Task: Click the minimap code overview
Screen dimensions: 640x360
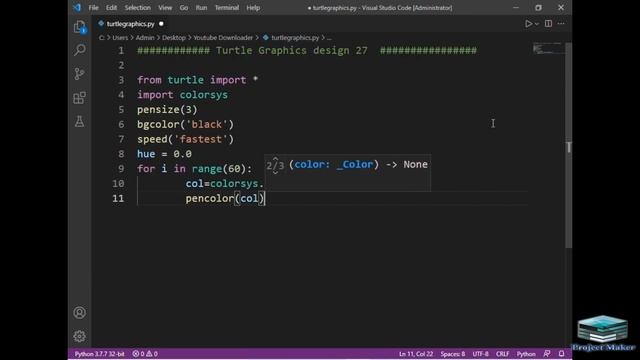Action: 548,49
